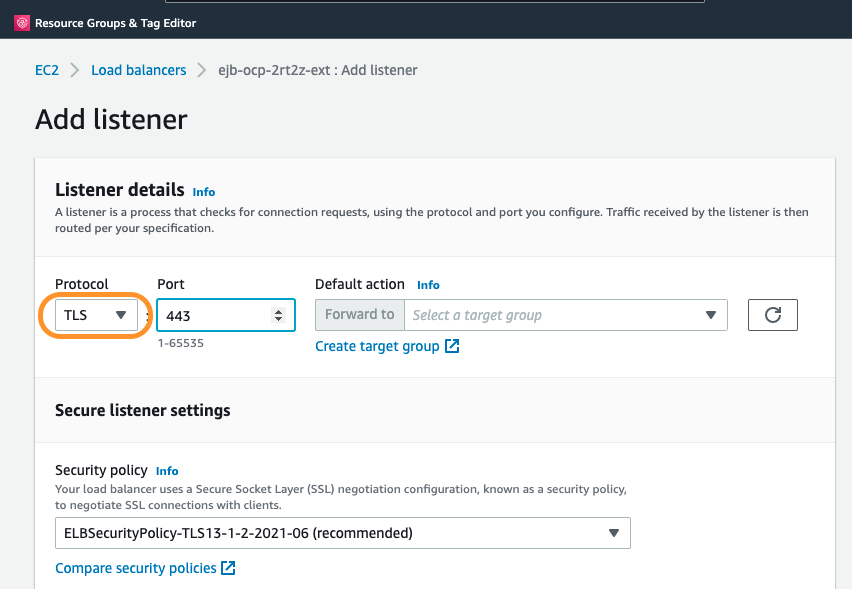Click external link icon beside Compare security policies
852x589 pixels.
point(228,568)
